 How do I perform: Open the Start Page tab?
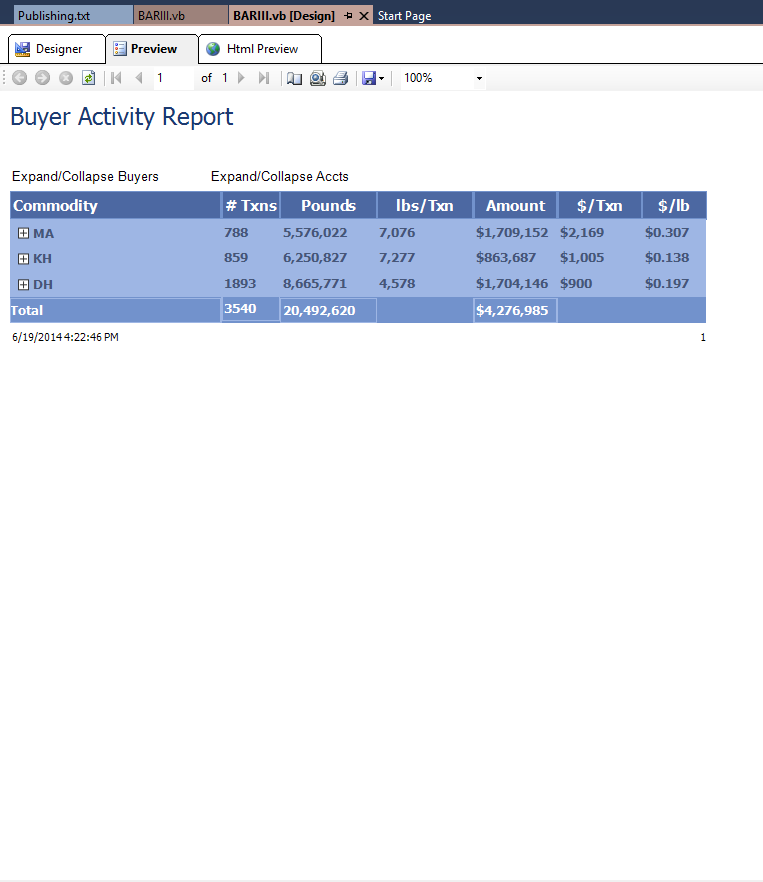[405, 16]
